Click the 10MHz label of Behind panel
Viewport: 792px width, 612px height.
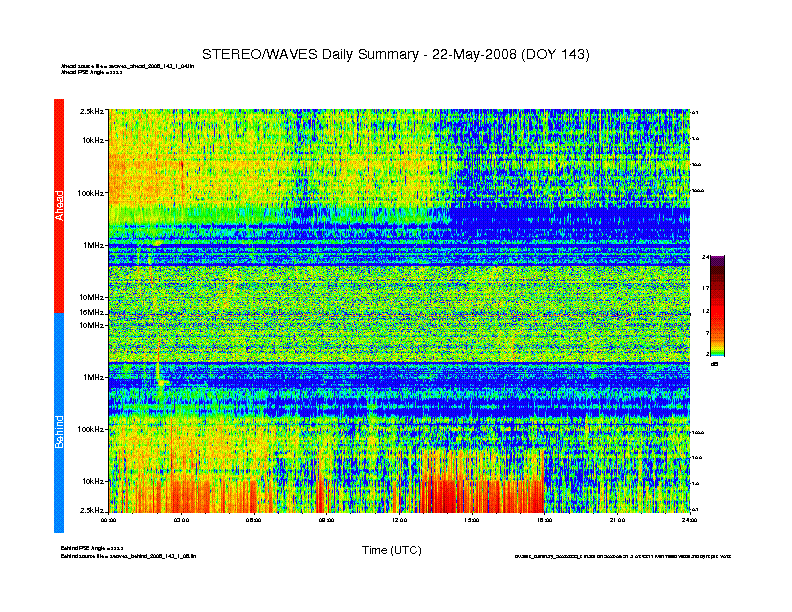pos(92,325)
